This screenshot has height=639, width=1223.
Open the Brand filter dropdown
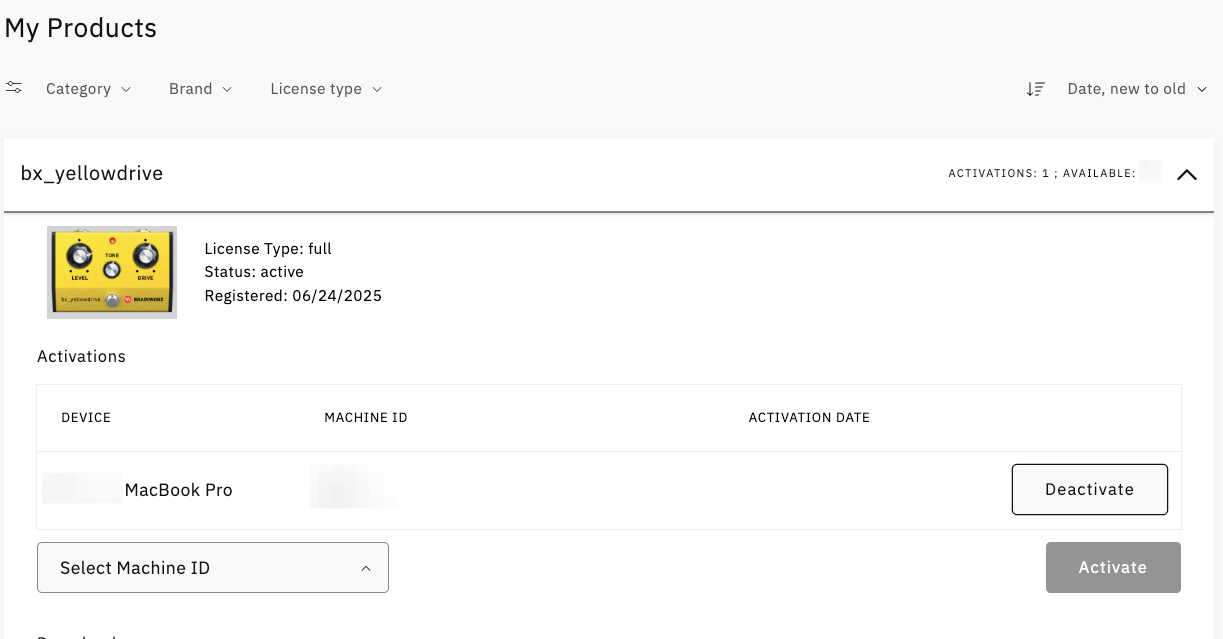pos(200,89)
